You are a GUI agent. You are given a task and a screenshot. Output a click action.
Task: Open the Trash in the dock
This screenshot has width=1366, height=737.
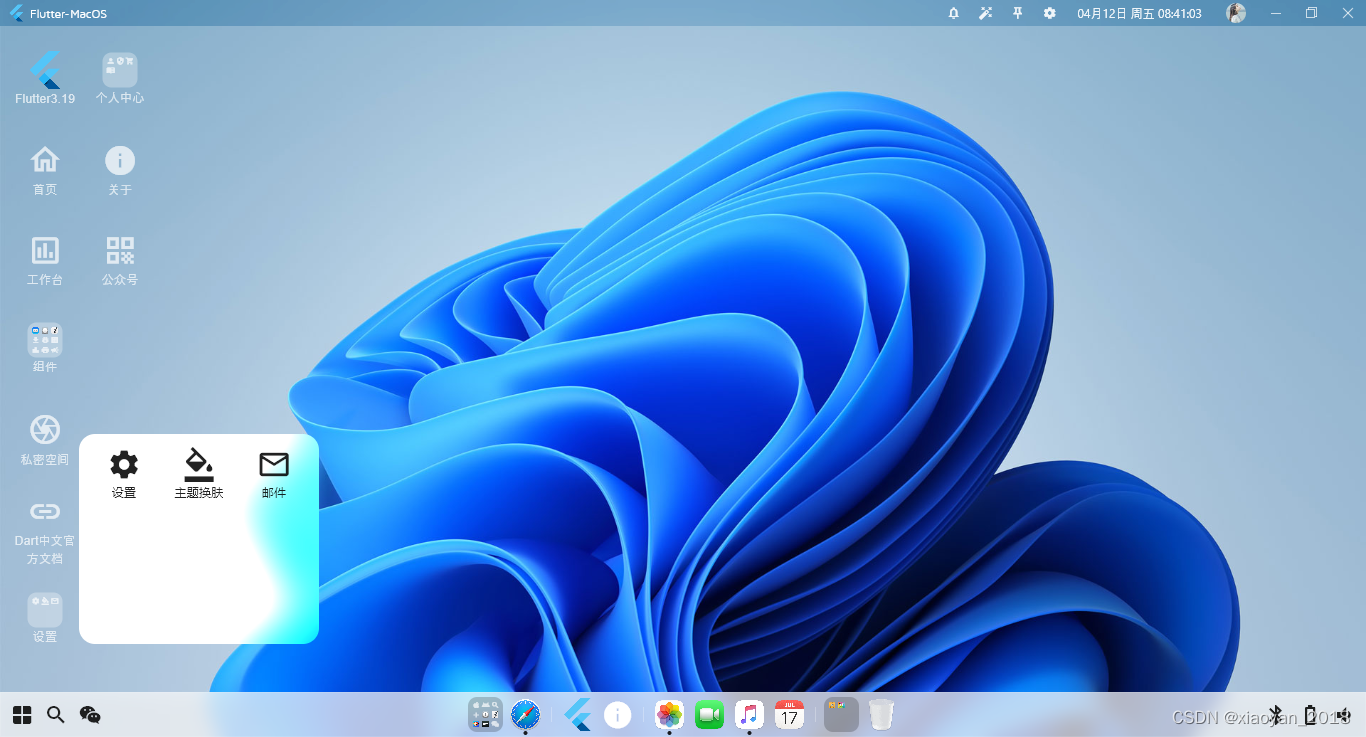tap(881, 714)
